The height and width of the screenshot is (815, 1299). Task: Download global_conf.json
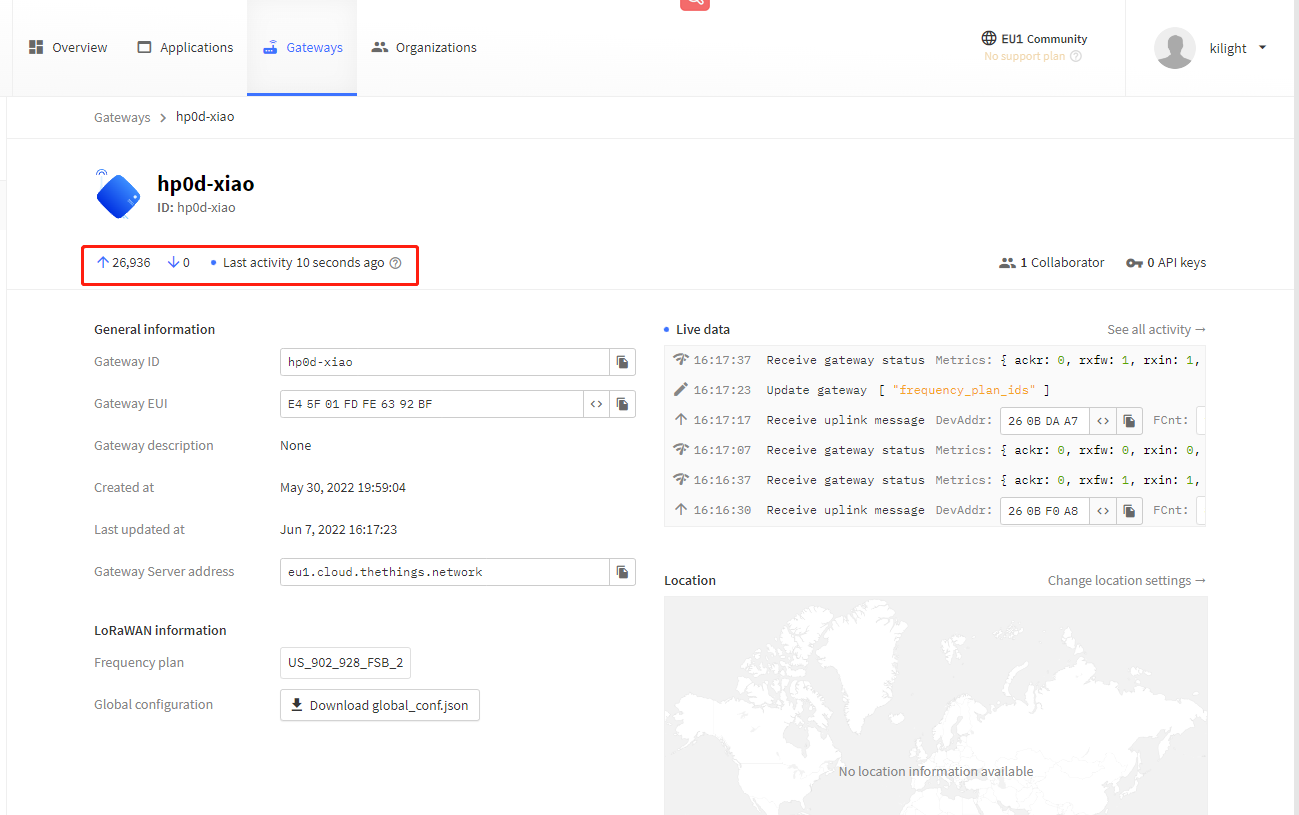(380, 705)
